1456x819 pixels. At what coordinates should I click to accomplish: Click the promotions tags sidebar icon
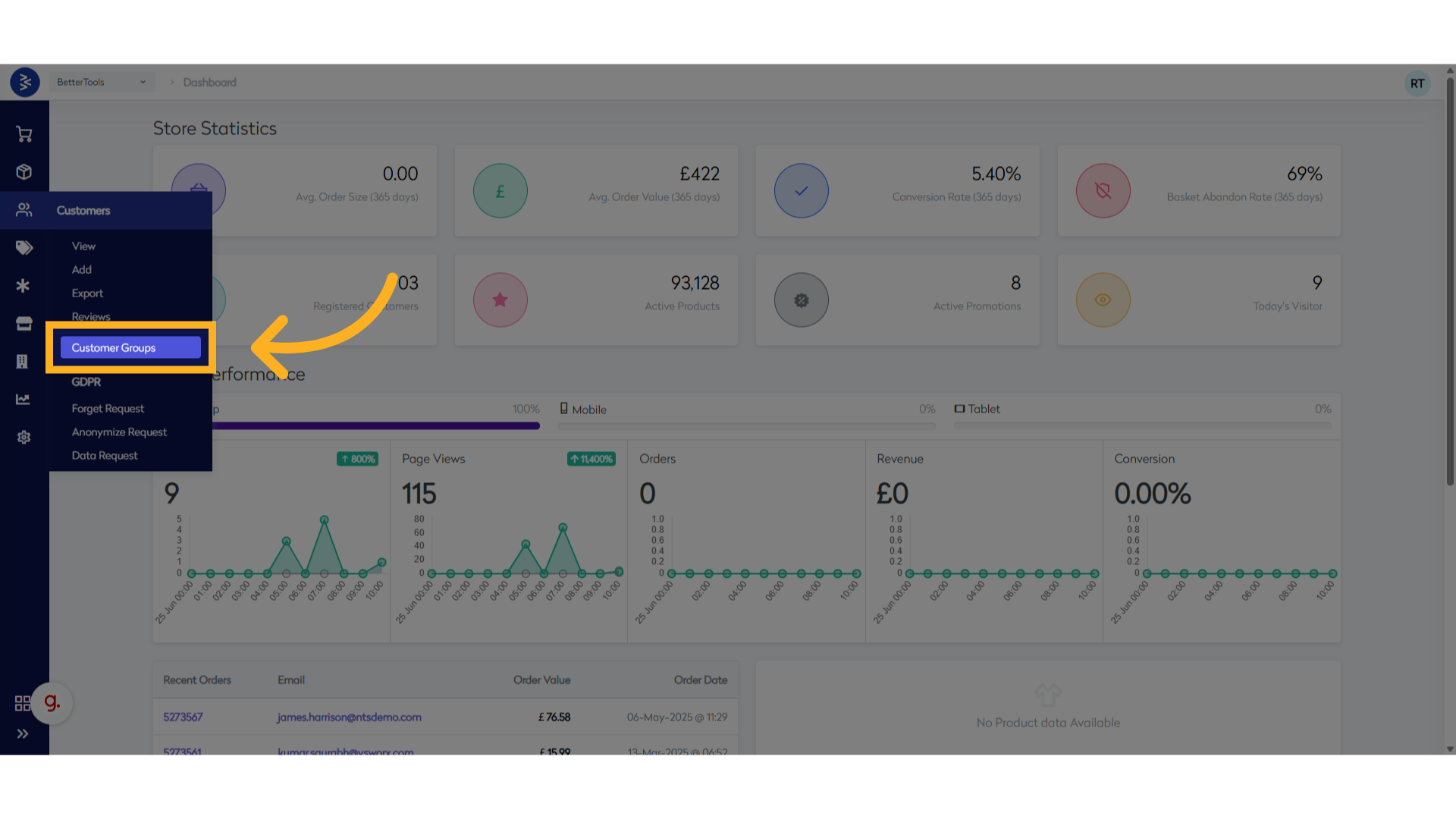(x=24, y=248)
